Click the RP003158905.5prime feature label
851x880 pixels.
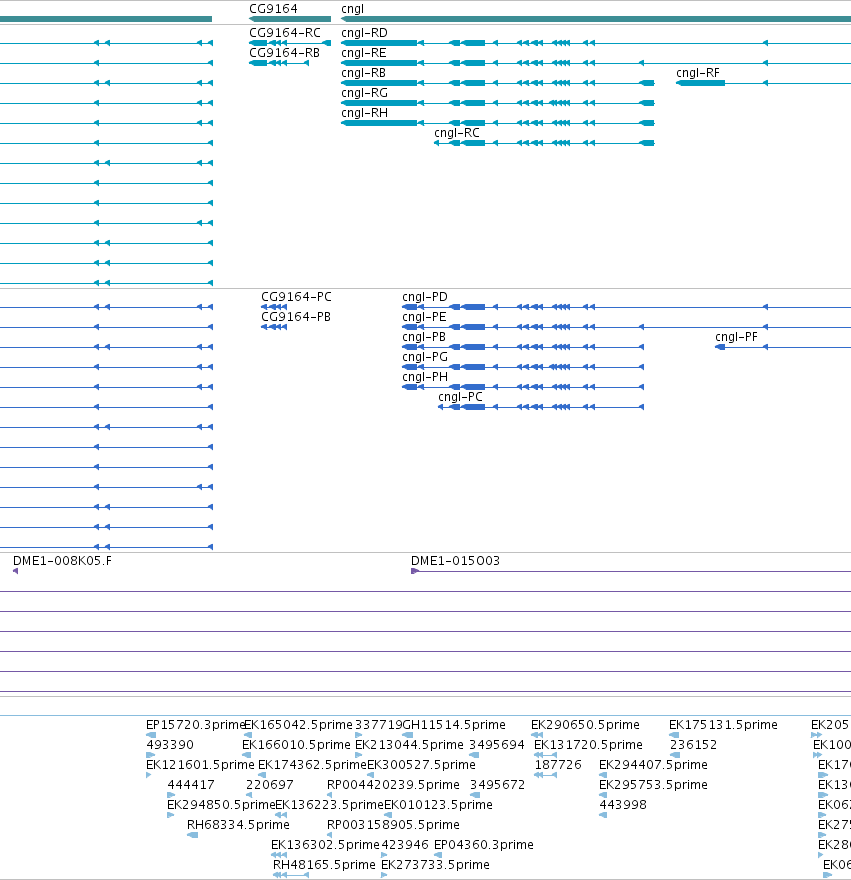pyautogui.click(x=393, y=825)
